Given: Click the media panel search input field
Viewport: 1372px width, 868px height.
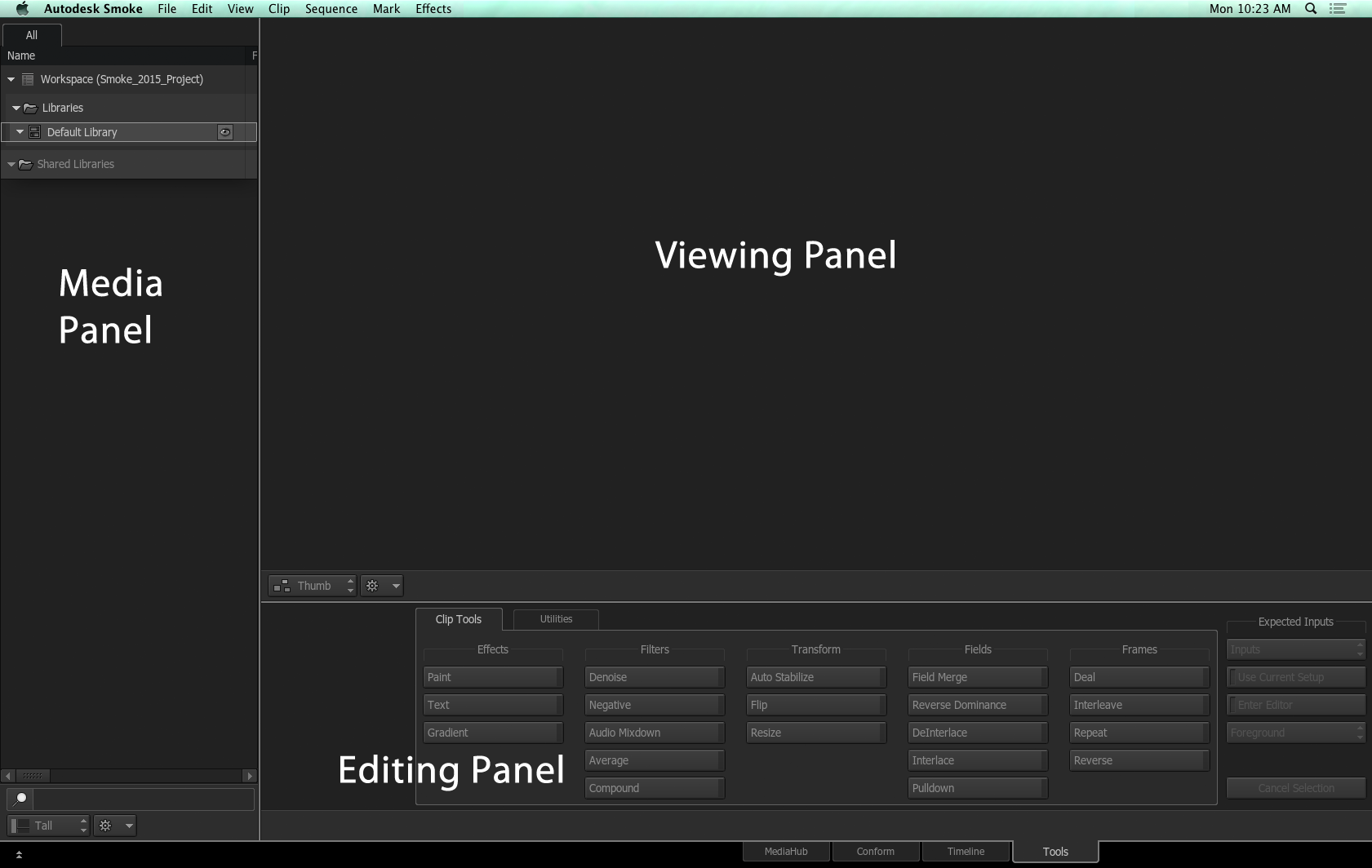Looking at the screenshot, I should pyautogui.click(x=143, y=799).
